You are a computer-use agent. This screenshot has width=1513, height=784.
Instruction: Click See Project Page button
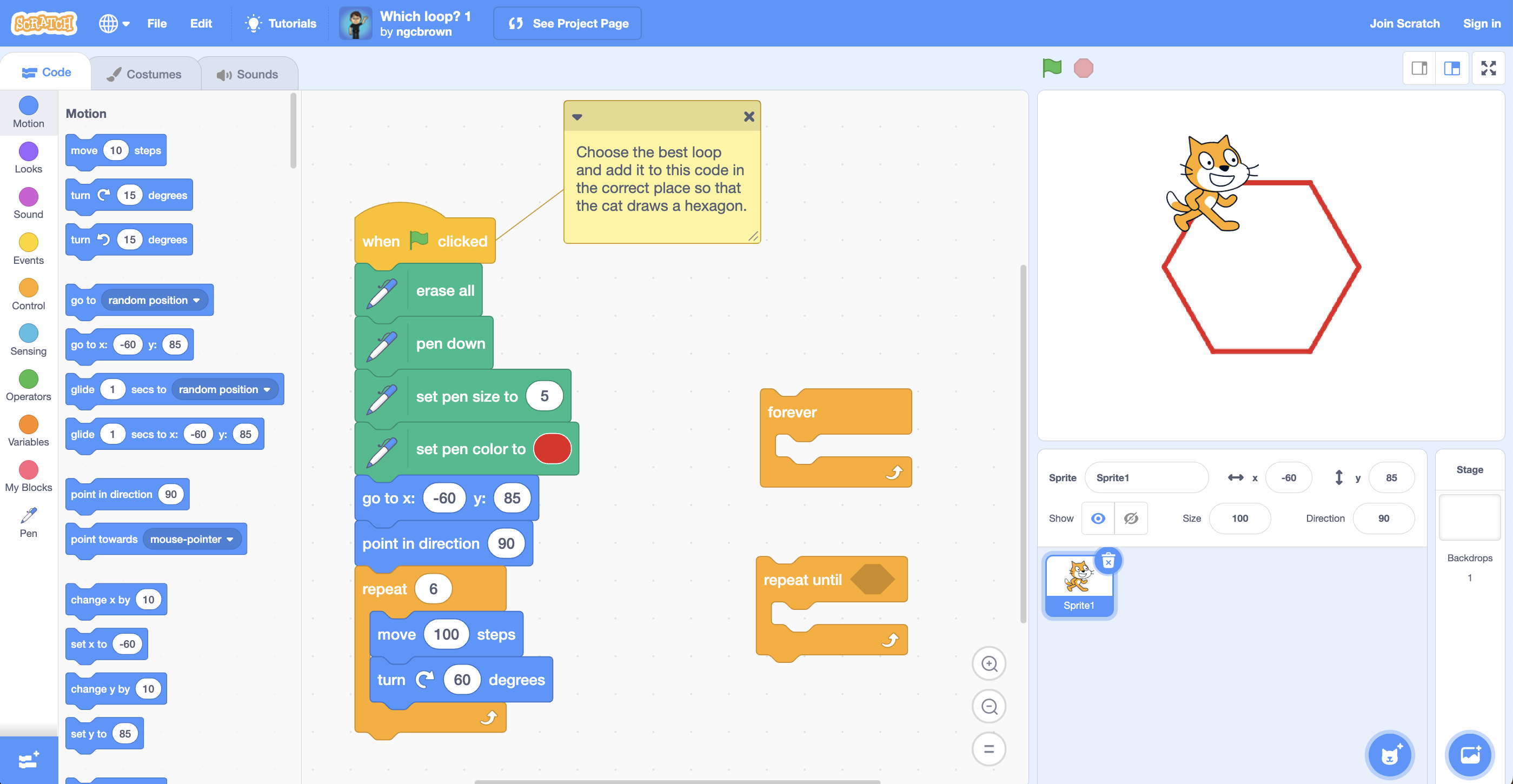pos(567,23)
